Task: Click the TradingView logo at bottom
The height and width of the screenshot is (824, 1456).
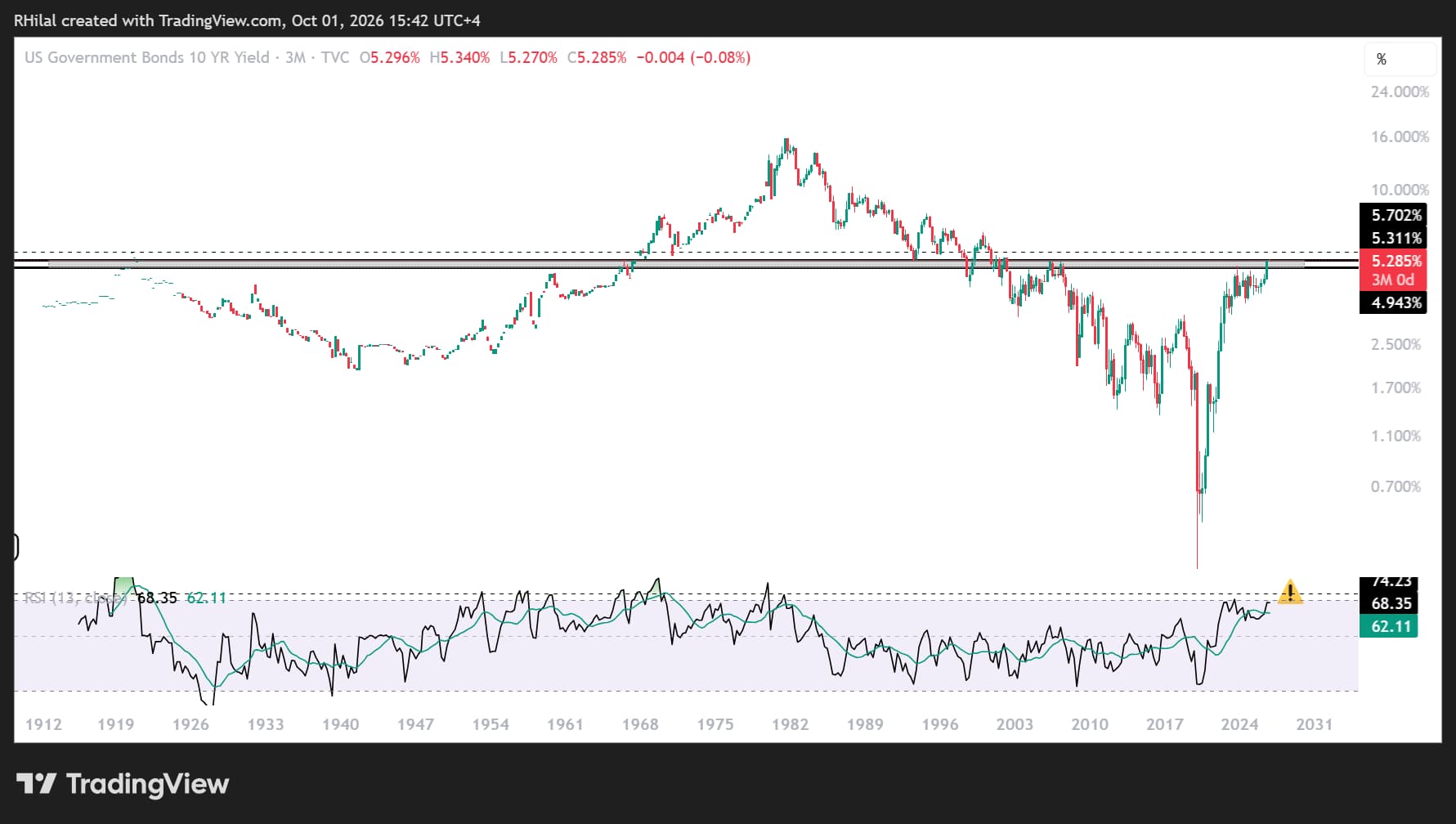Action: [x=123, y=784]
